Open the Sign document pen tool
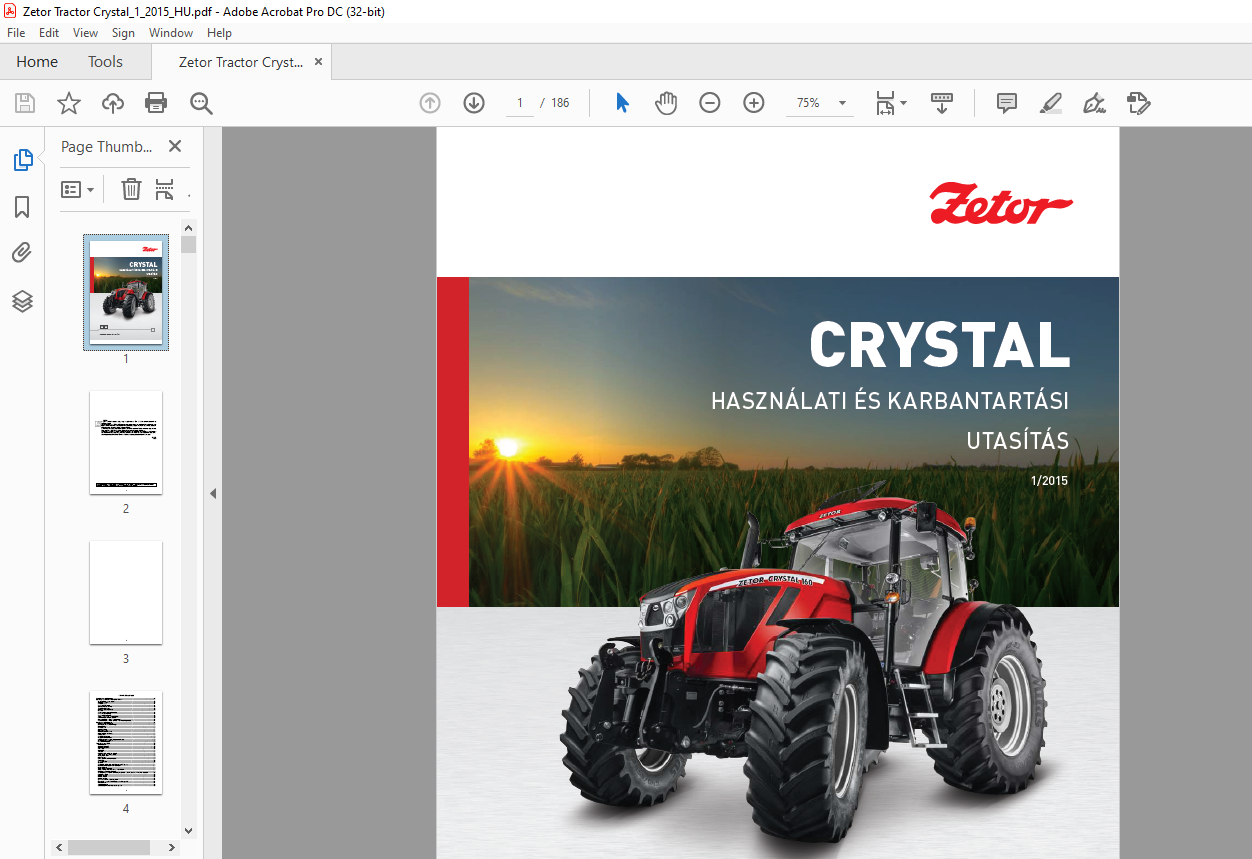 (x=1094, y=103)
